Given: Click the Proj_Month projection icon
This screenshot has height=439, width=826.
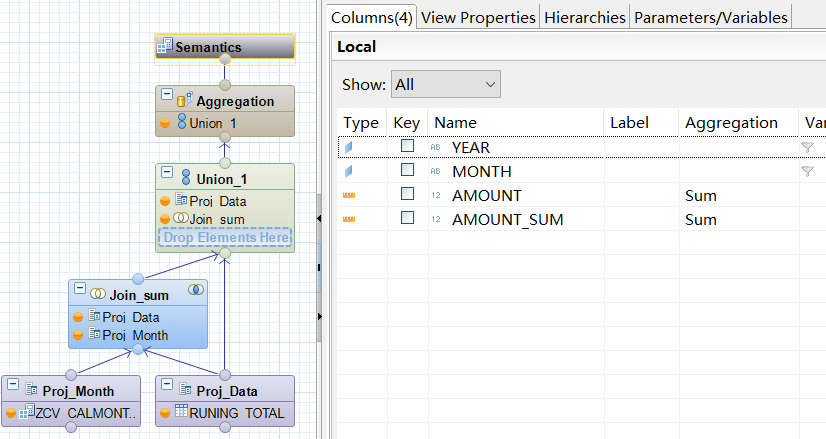Looking at the screenshot, I should pos(33,390).
